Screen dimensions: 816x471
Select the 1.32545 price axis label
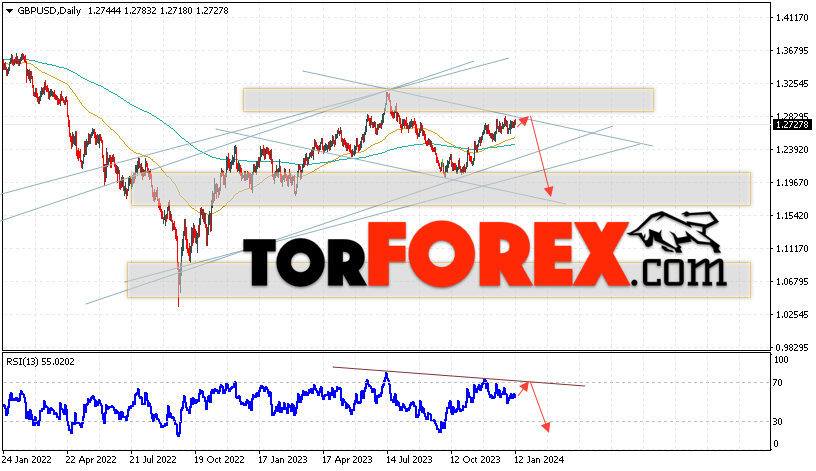tap(792, 84)
